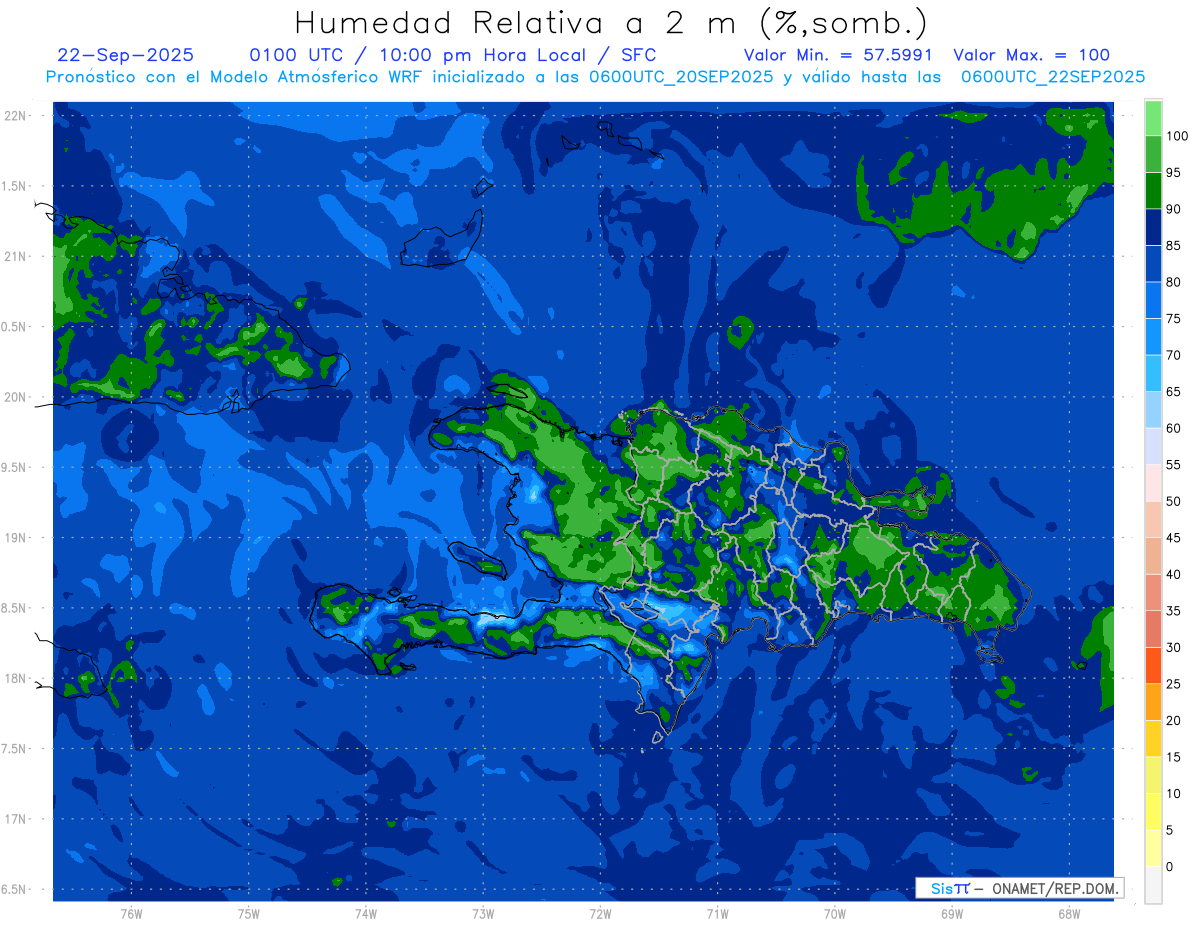Click the '19N' latitude axis label

(15, 537)
